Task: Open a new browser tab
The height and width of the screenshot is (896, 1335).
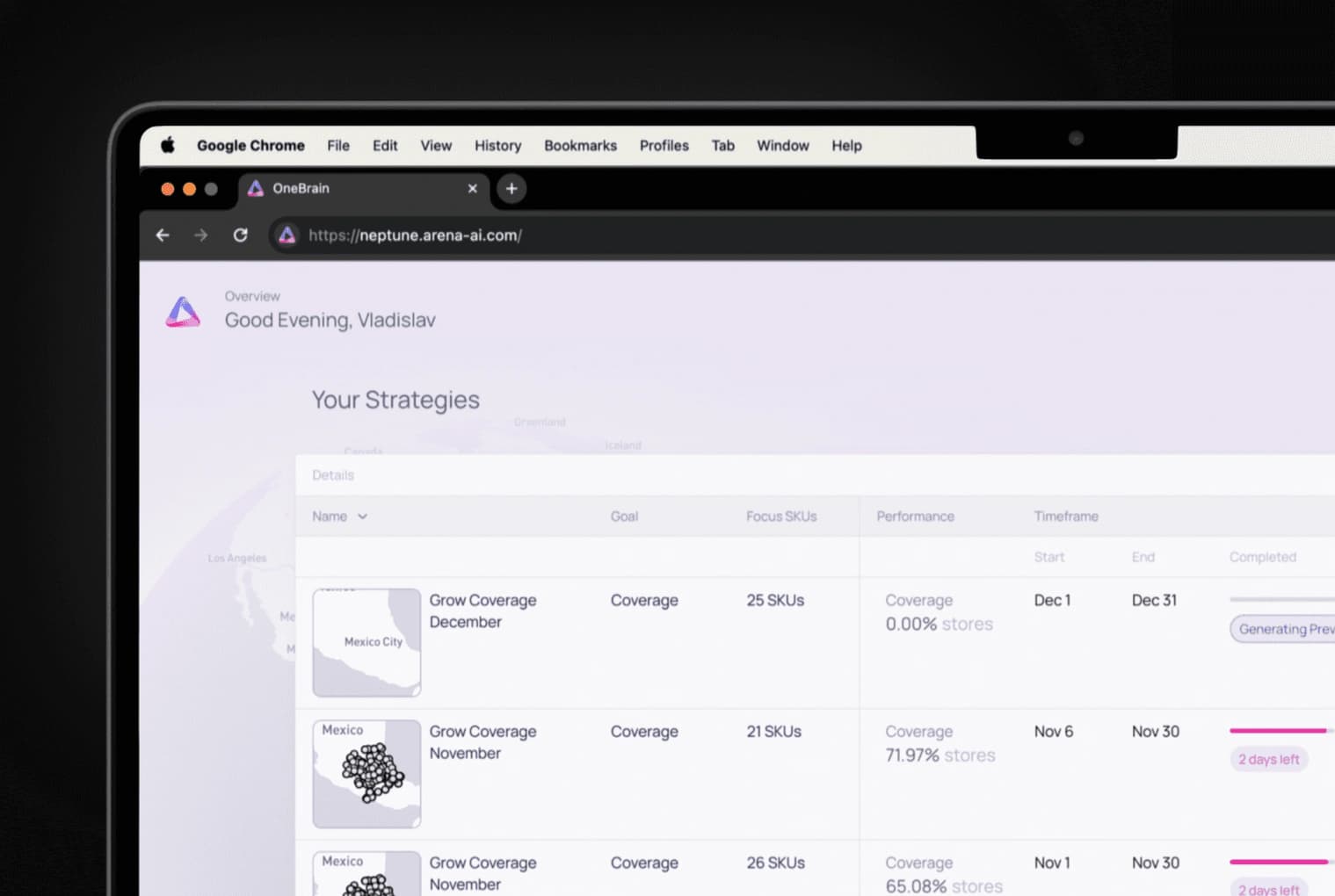Action: pyautogui.click(x=512, y=189)
